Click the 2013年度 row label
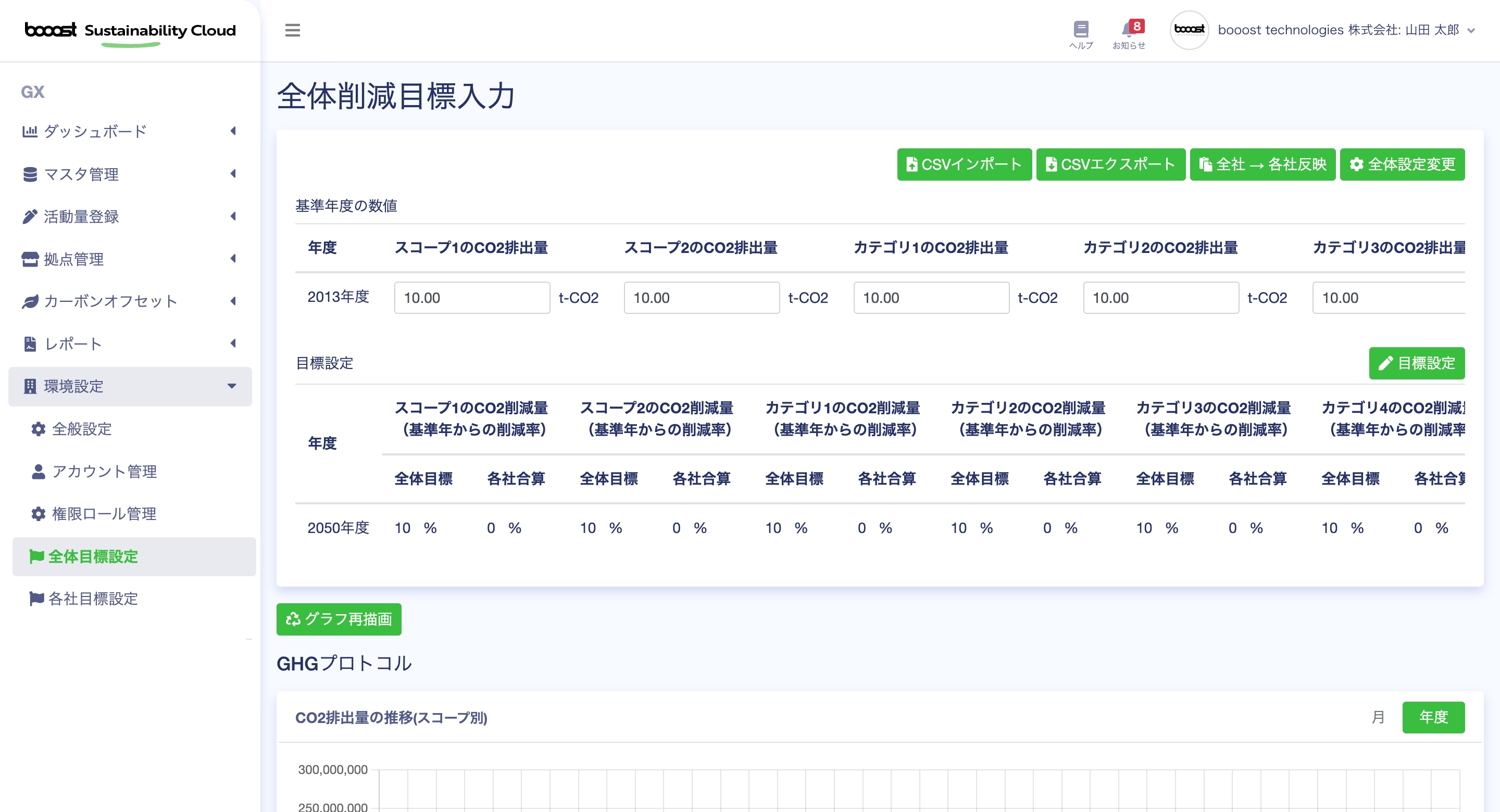 point(339,297)
